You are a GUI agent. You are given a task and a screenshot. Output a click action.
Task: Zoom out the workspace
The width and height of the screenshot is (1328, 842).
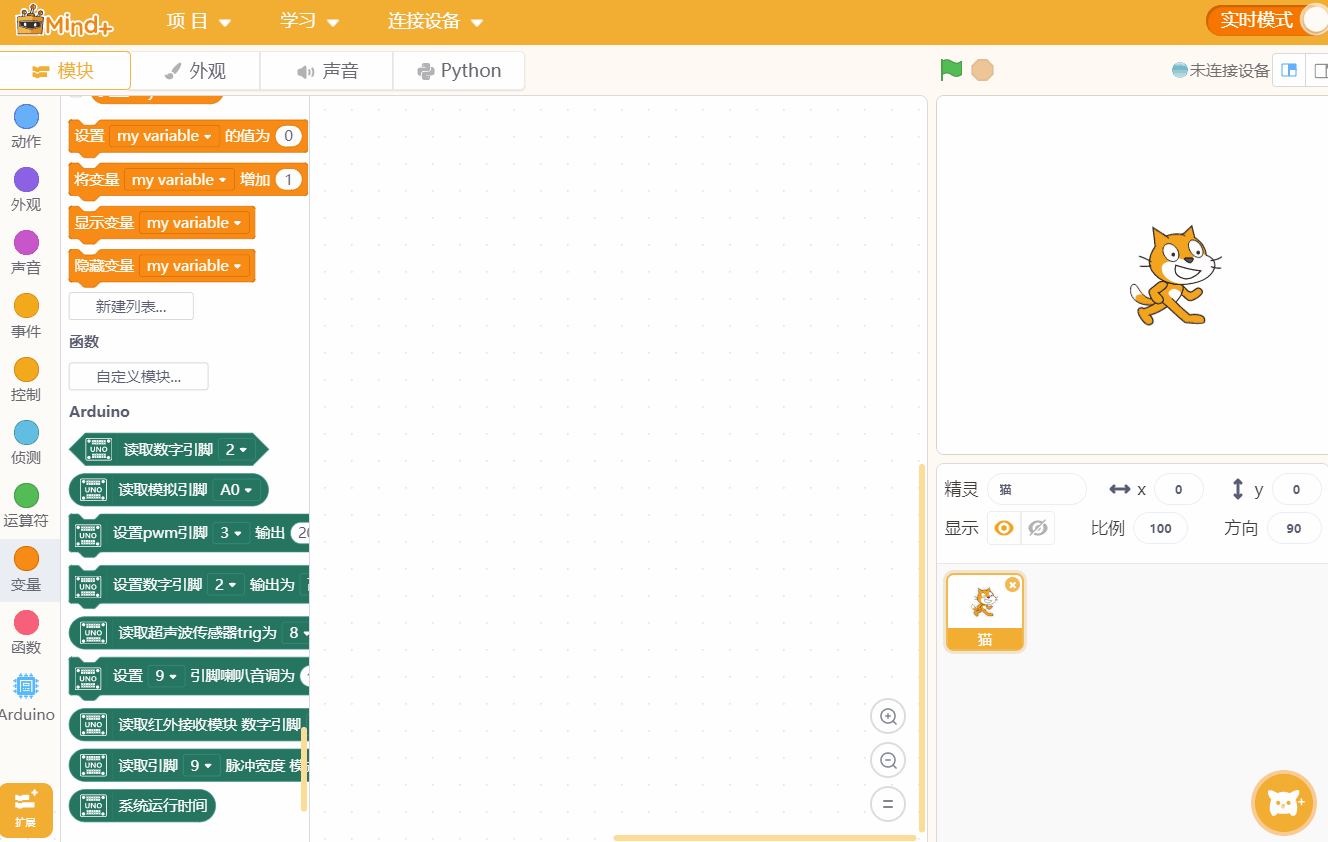point(887,760)
